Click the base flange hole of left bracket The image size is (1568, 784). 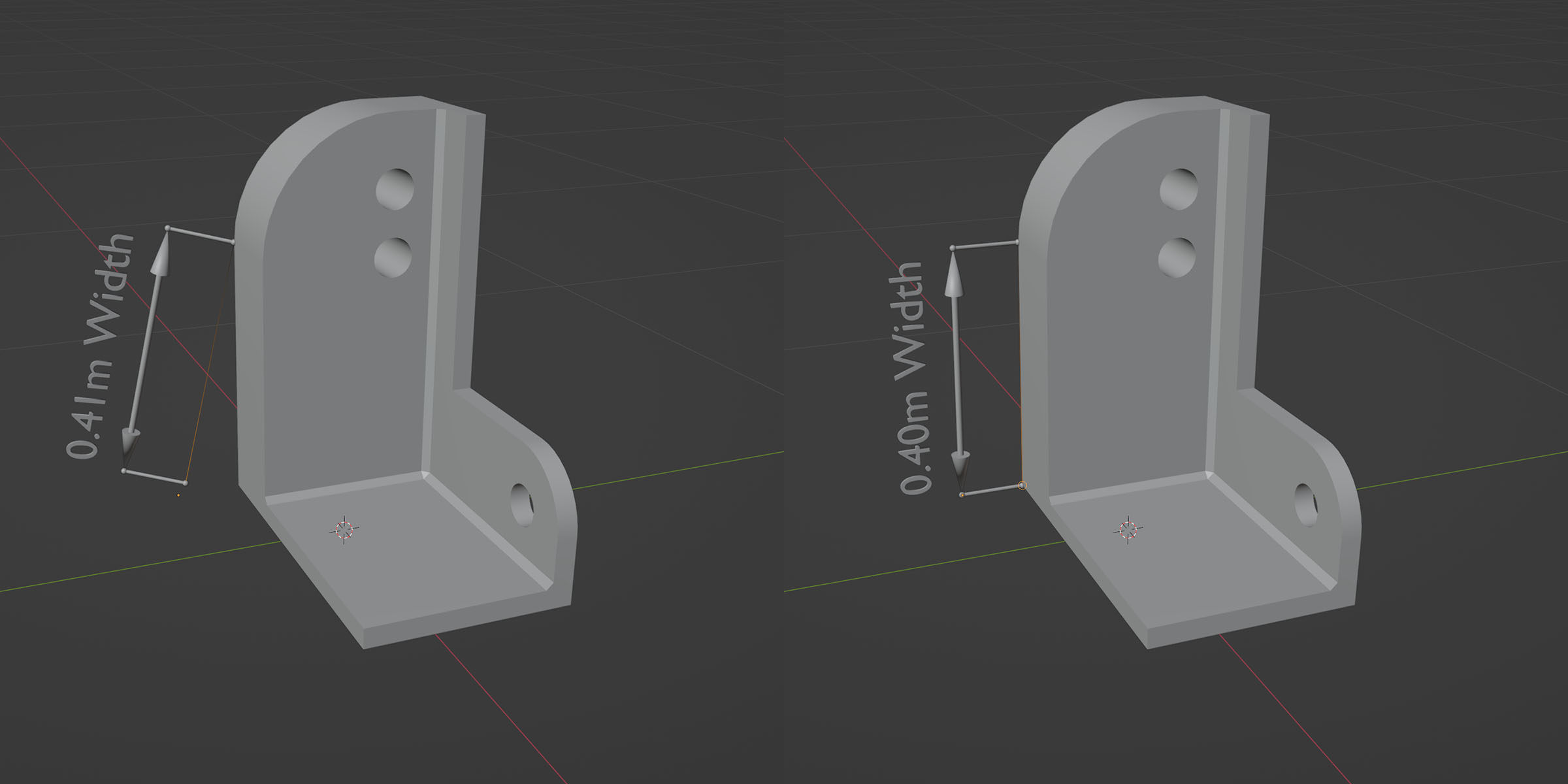[522, 504]
